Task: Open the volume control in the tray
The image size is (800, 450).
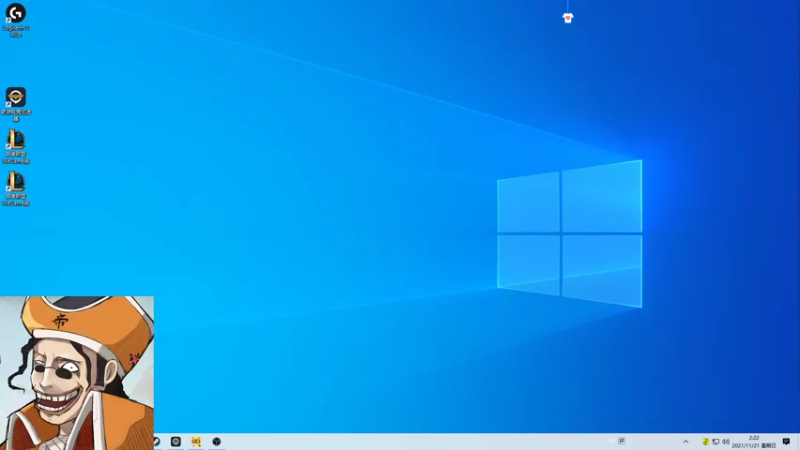Action: [726, 442]
